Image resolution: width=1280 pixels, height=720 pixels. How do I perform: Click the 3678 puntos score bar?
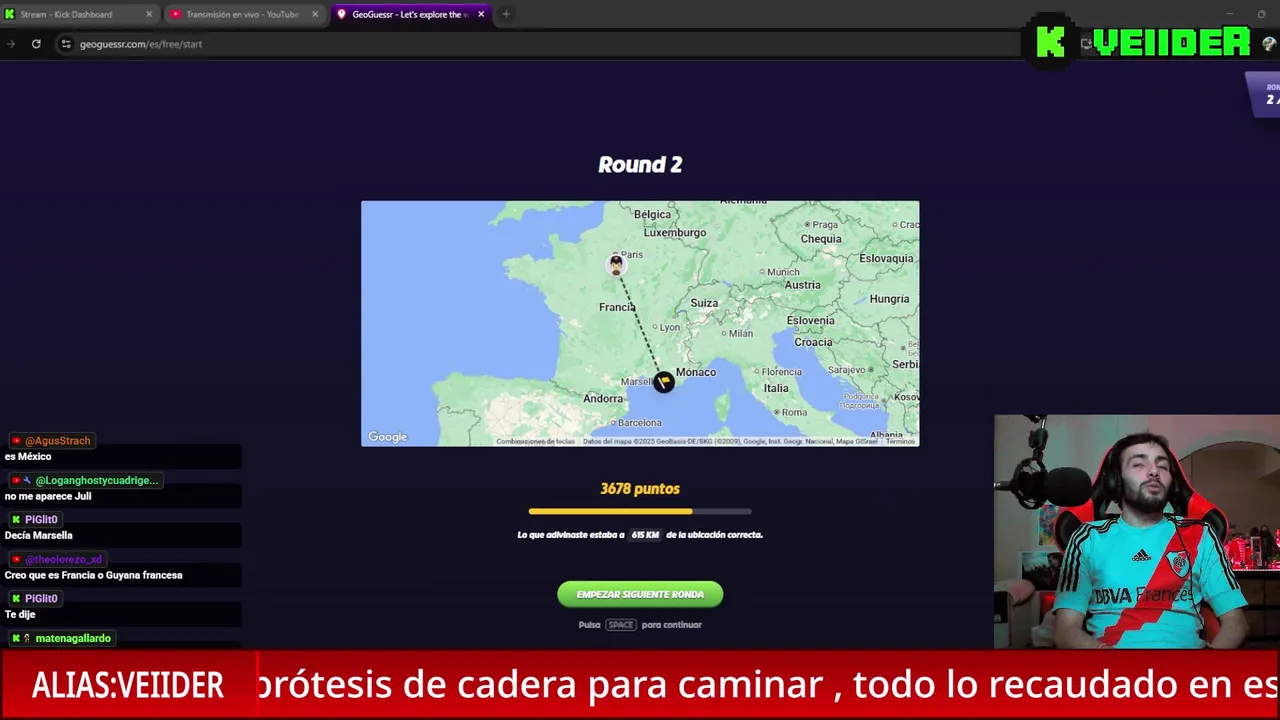point(640,511)
